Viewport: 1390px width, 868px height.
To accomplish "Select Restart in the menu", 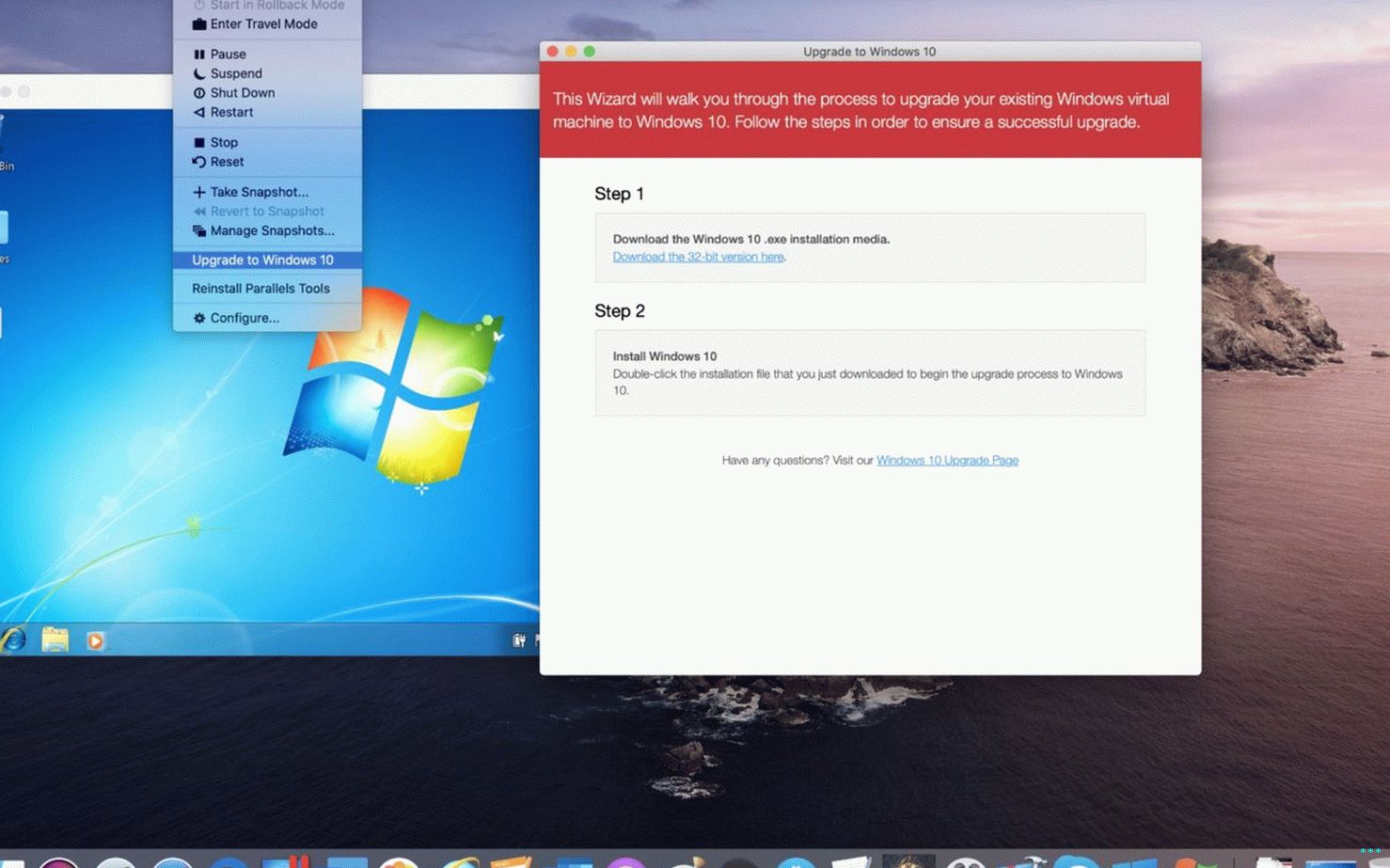I will tap(267, 112).
